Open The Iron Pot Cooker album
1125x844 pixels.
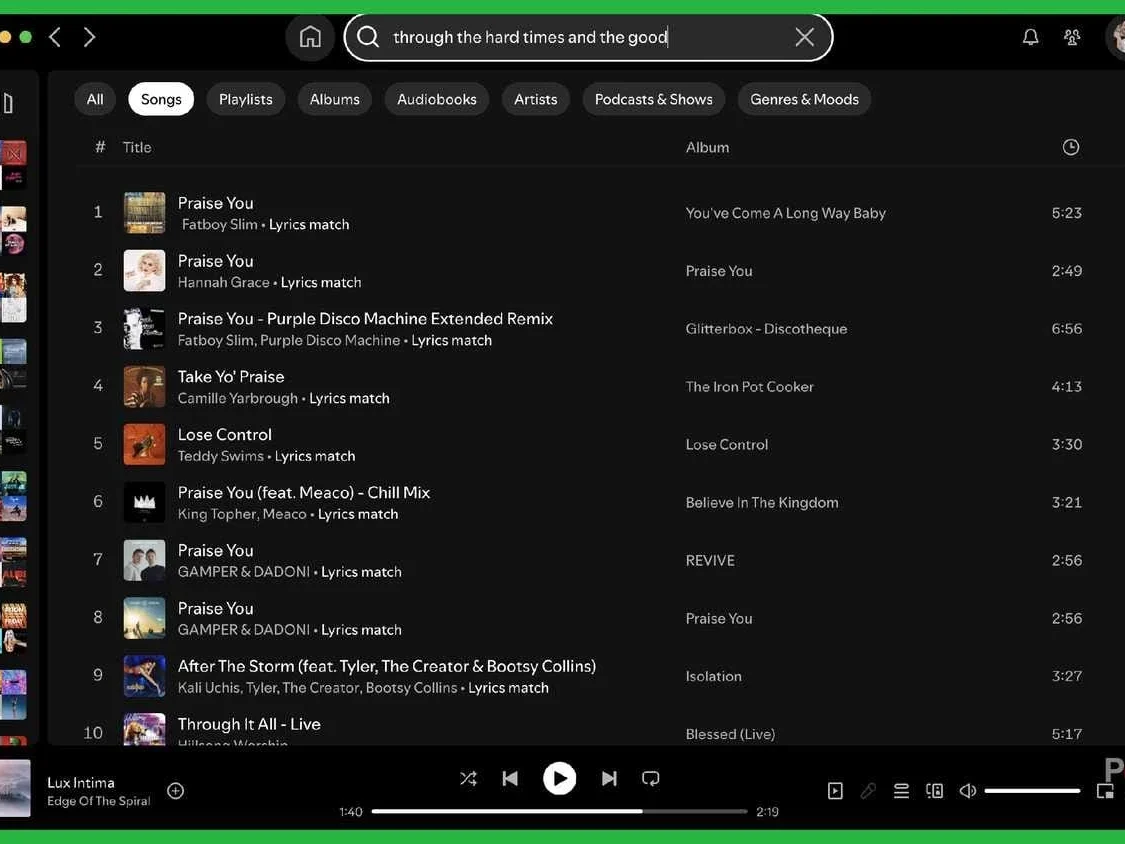tap(749, 387)
